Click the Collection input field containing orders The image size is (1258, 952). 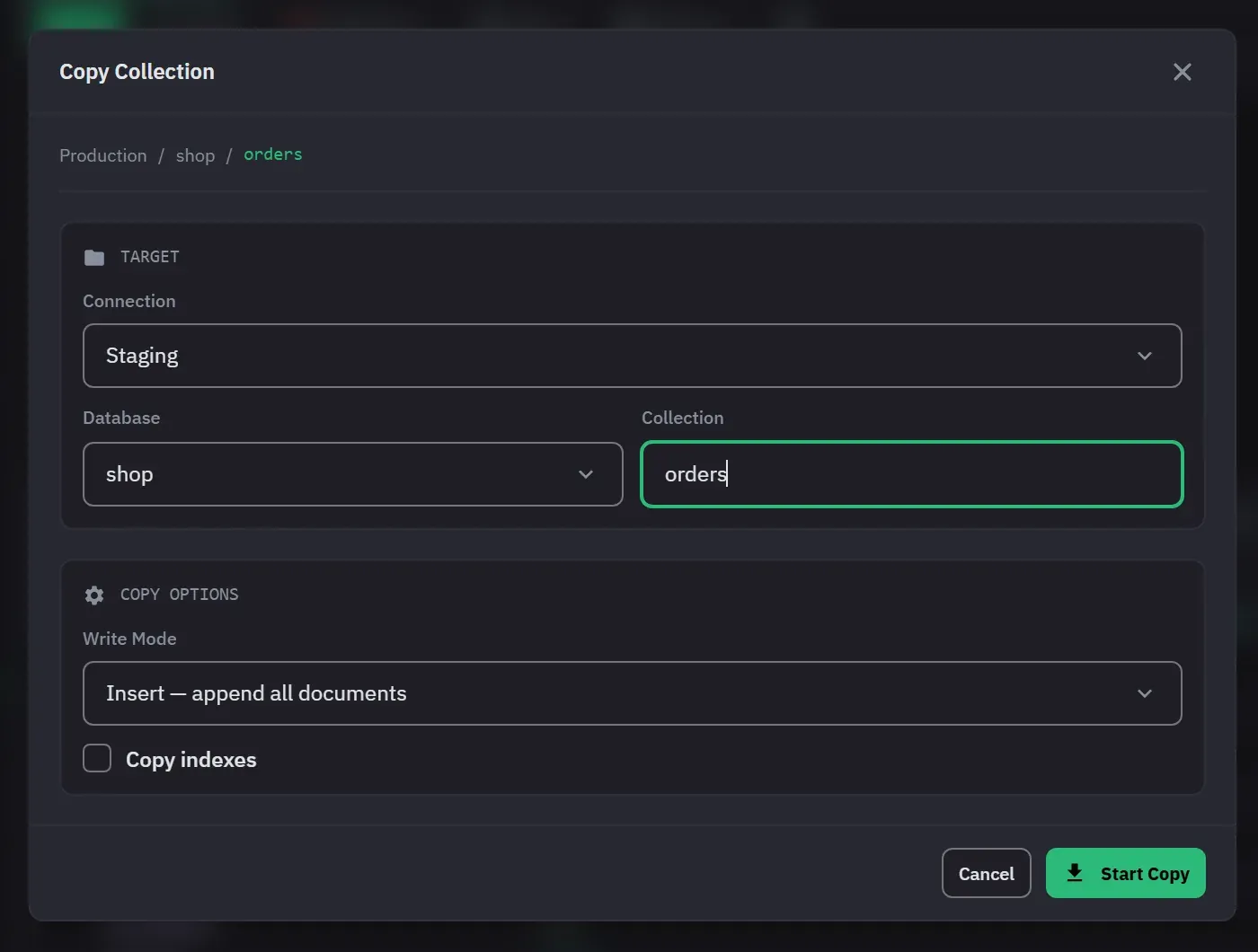pyautogui.click(x=912, y=474)
